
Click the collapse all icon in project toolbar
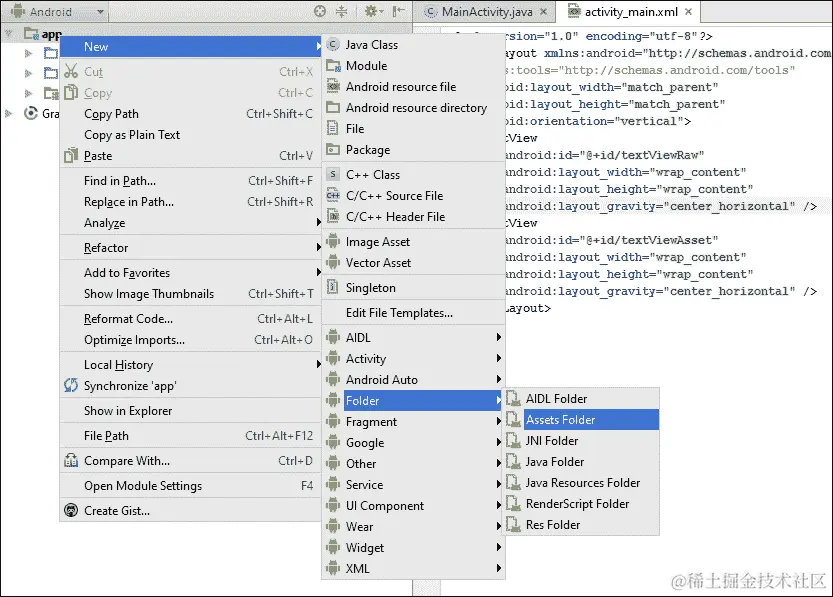[x=342, y=11]
